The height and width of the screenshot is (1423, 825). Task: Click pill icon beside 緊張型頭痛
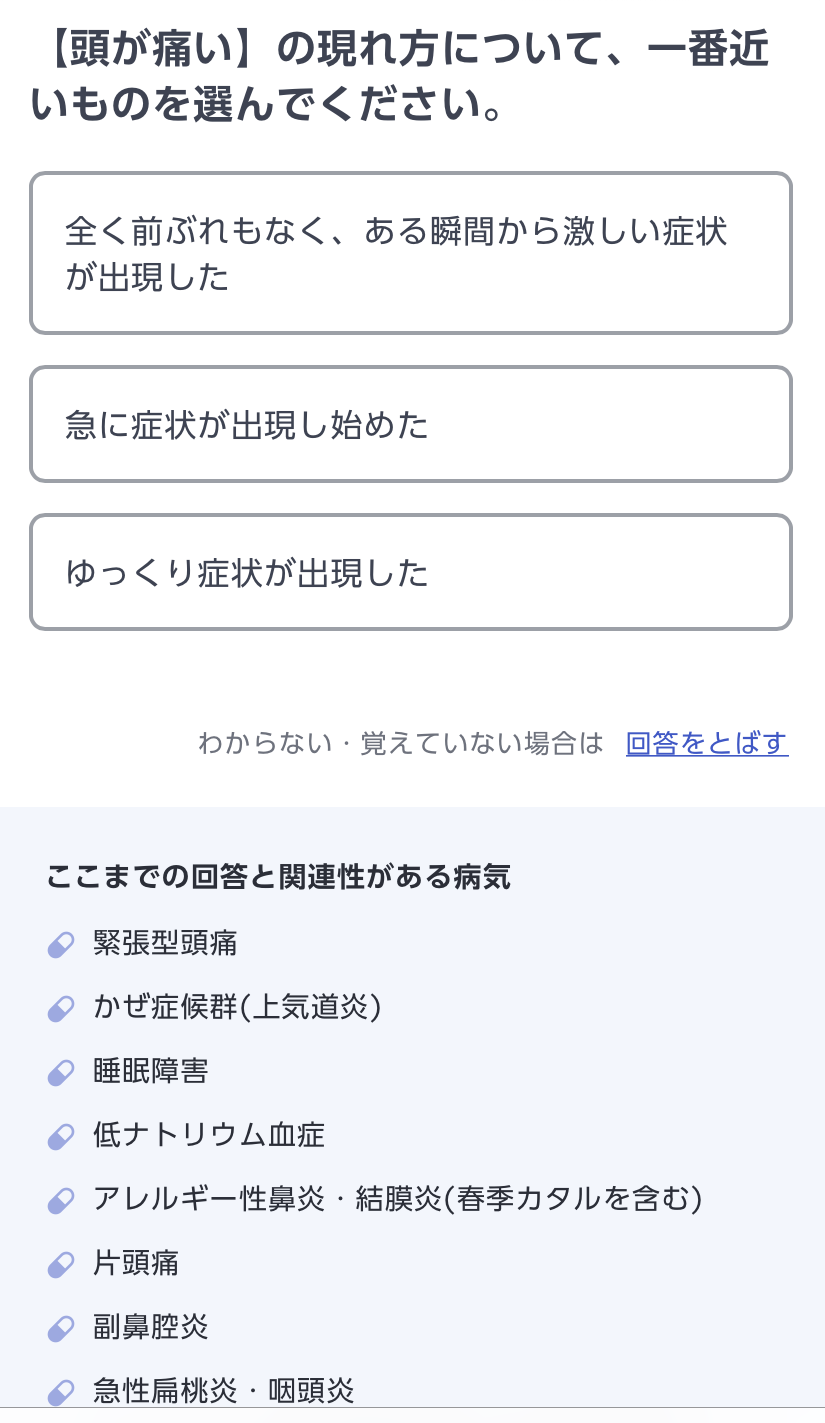coord(61,944)
